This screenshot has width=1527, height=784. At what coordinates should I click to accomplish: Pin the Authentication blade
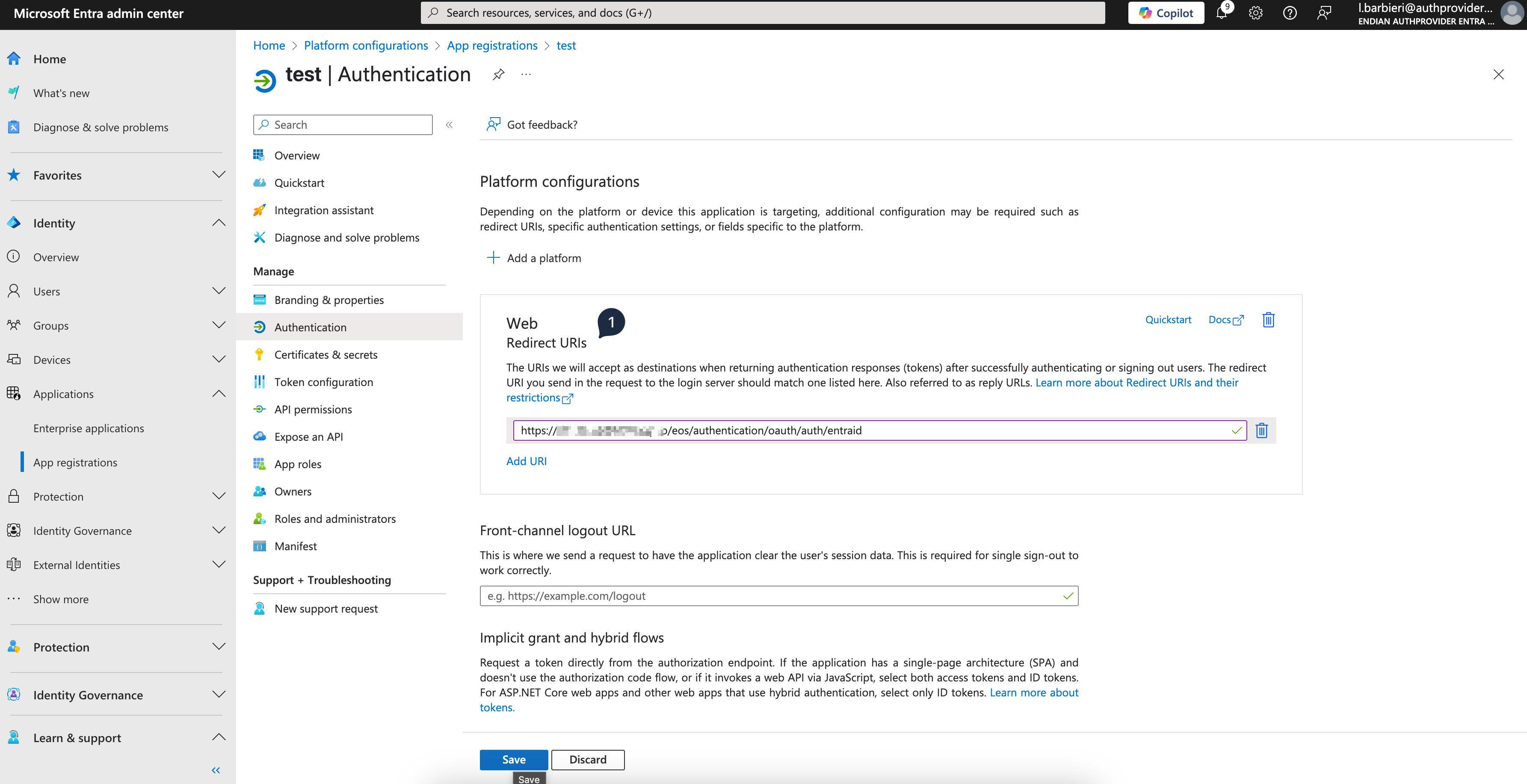click(499, 74)
